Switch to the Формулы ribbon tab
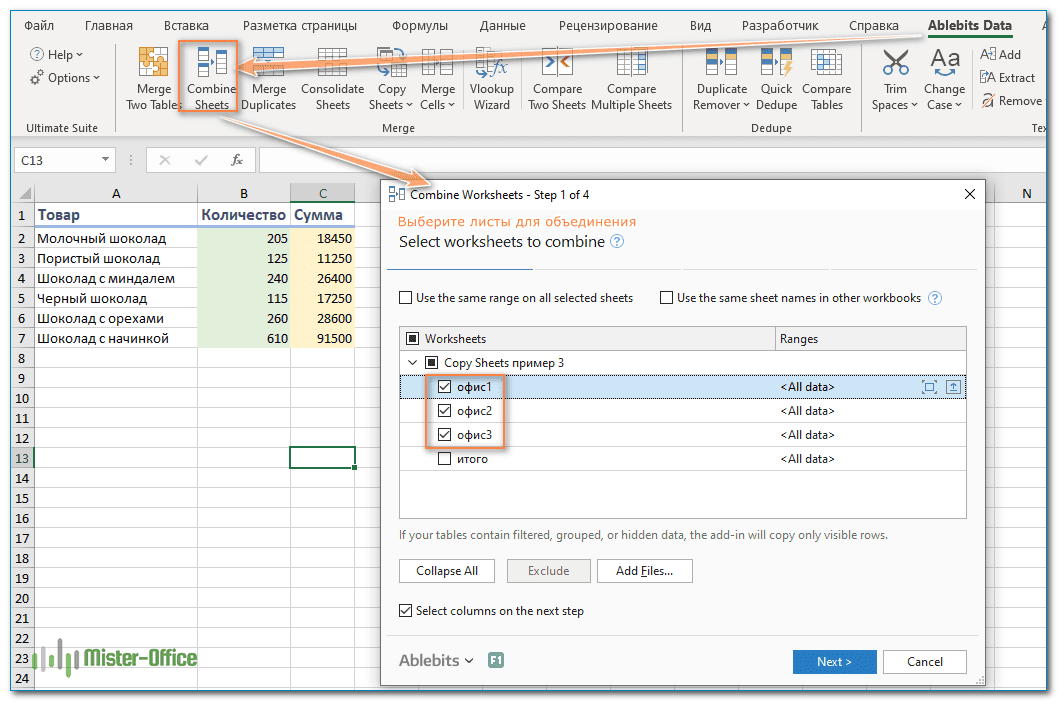Screen dimensions: 1058x702 click(419, 25)
